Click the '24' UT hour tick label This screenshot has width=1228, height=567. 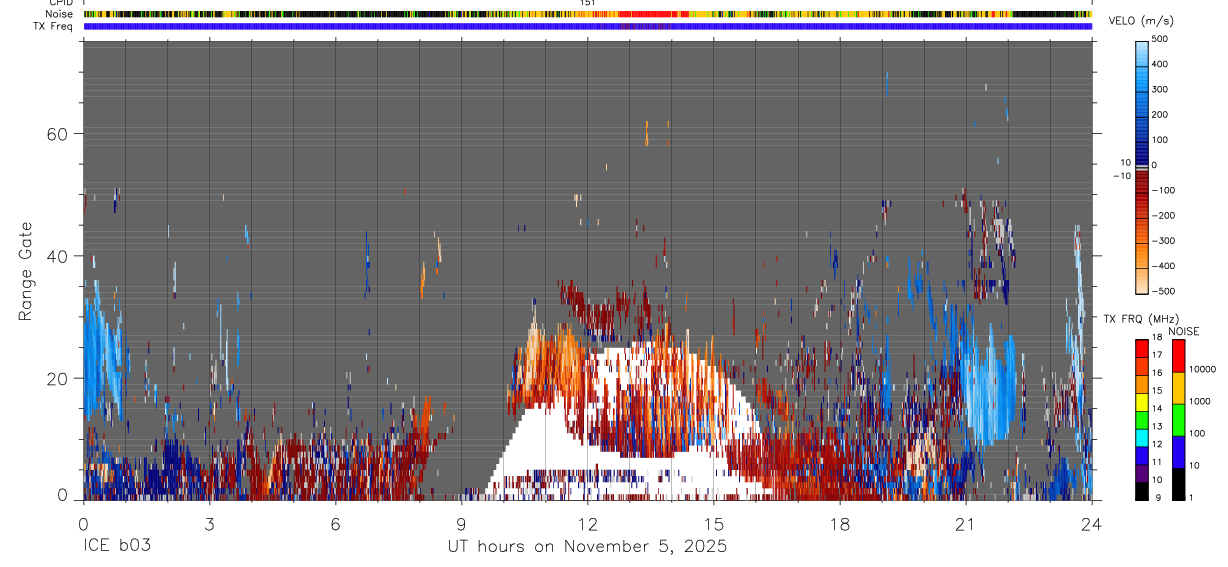pyautogui.click(x=1091, y=523)
